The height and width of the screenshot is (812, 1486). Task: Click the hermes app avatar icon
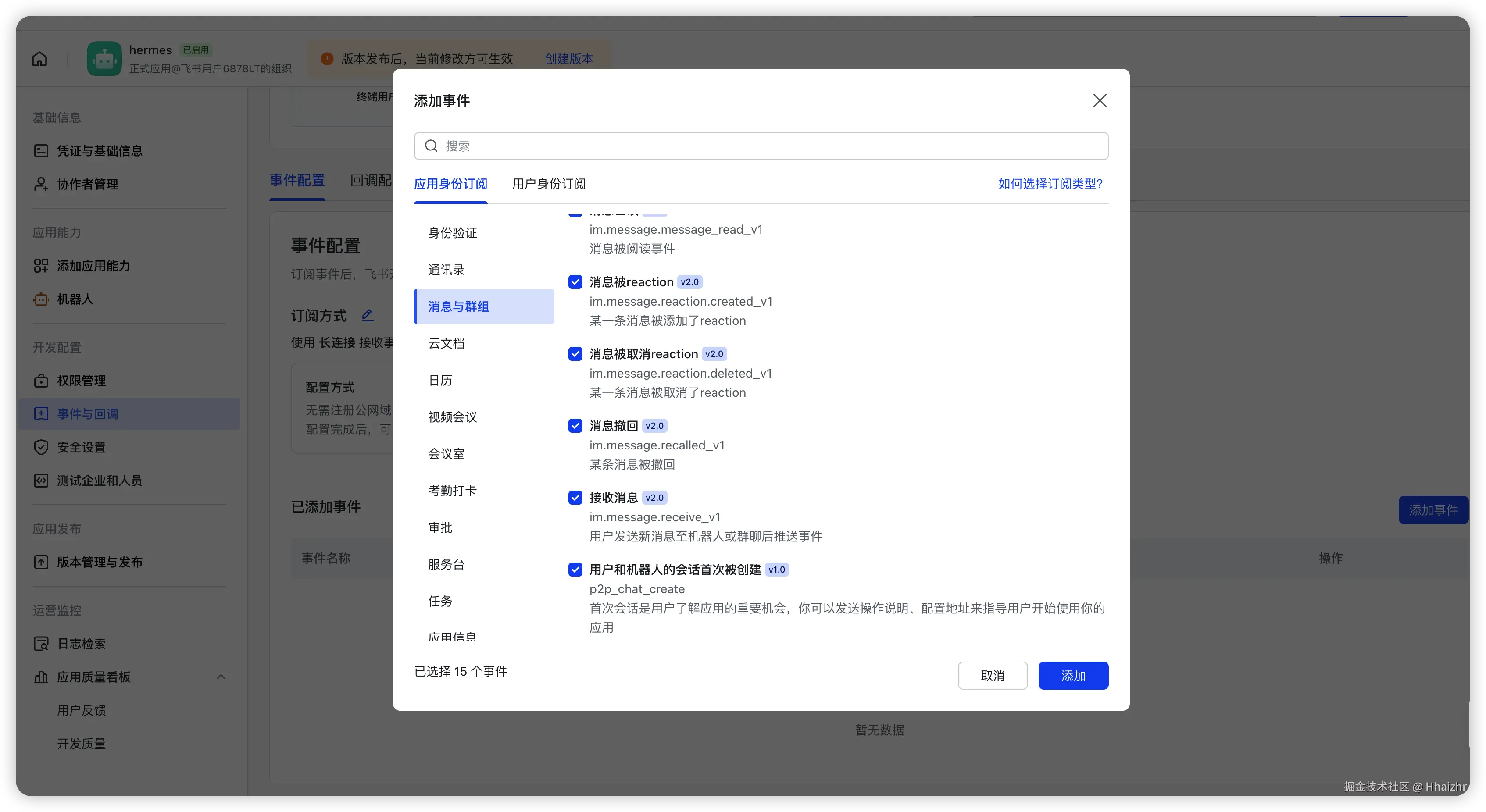coord(104,58)
